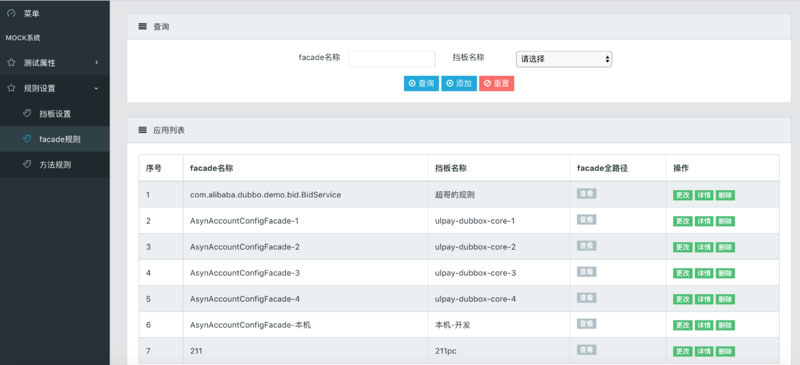Click 删除 for AsynAccountConfigFacade-2 row
Image resolution: width=800 pixels, height=365 pixels.
pos(725,248)
